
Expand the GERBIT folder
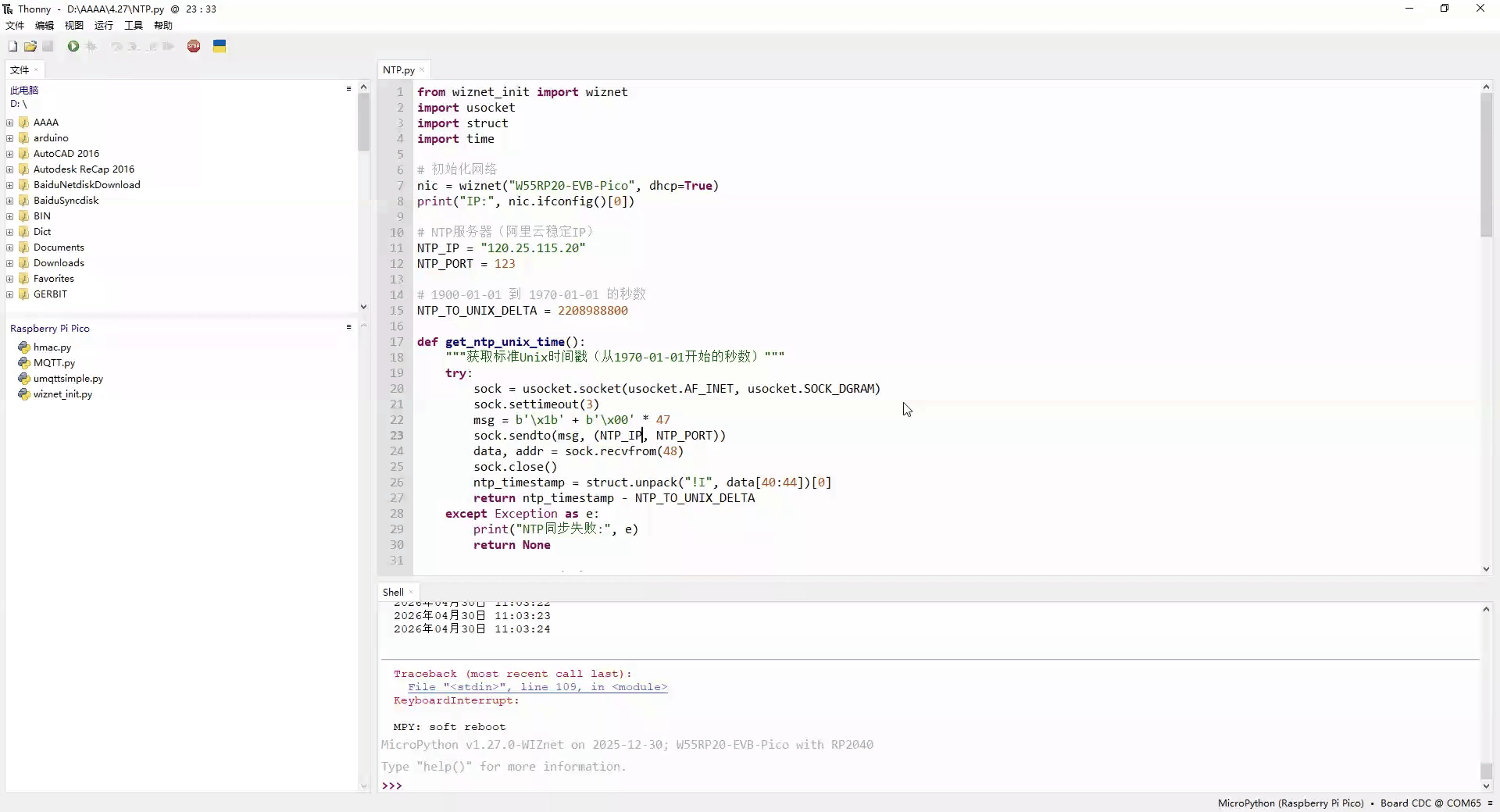[10, 294]
